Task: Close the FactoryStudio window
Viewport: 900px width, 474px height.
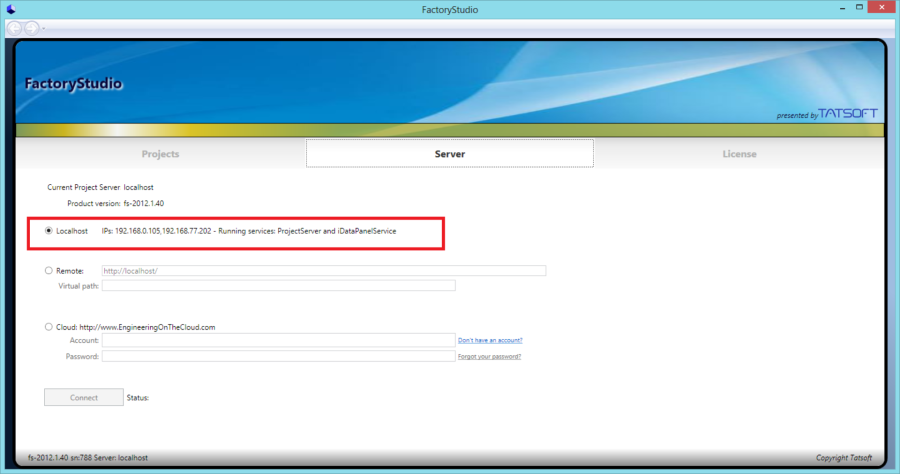Action: coord(882,7)
